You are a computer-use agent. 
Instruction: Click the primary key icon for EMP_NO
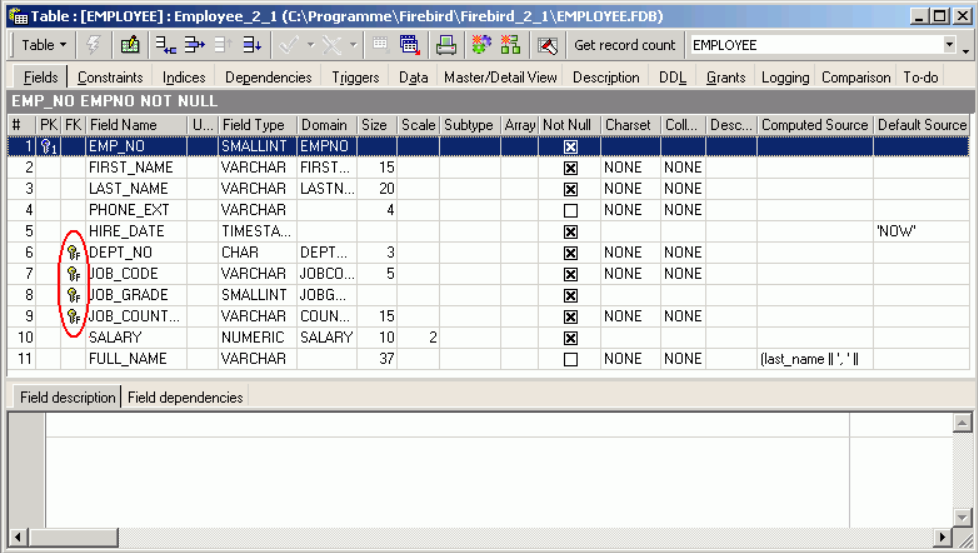tap(48, 147)
